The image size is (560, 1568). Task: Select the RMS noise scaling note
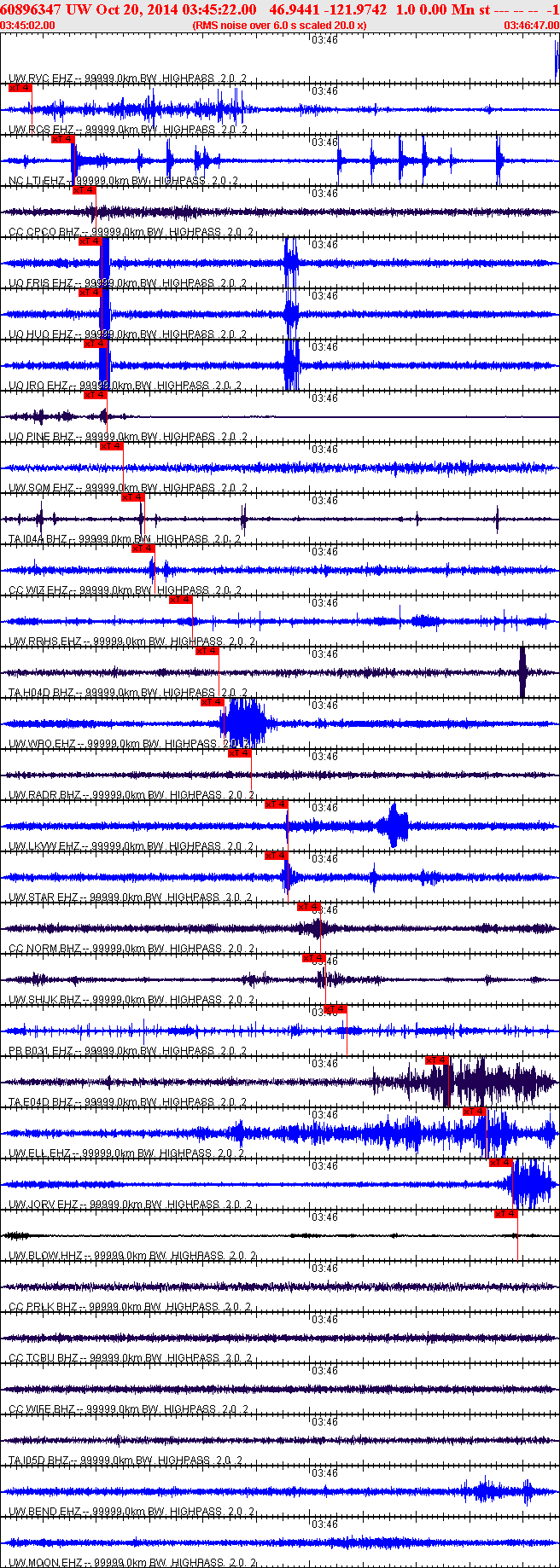280,26
